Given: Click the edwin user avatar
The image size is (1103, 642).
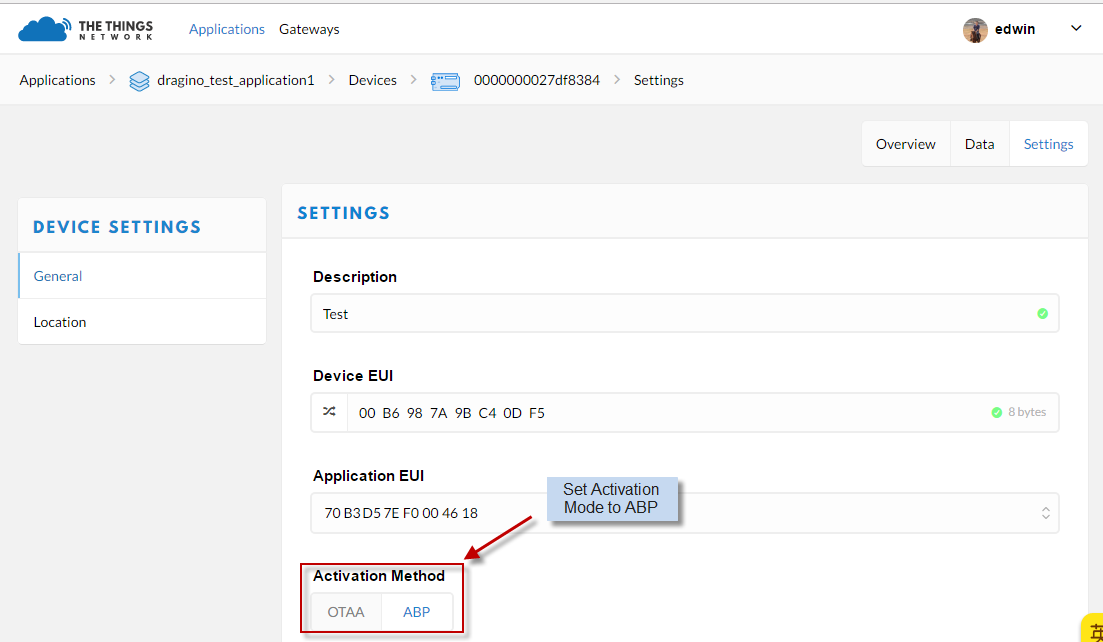Looking at the screenshot, I should tap(975, 30).
